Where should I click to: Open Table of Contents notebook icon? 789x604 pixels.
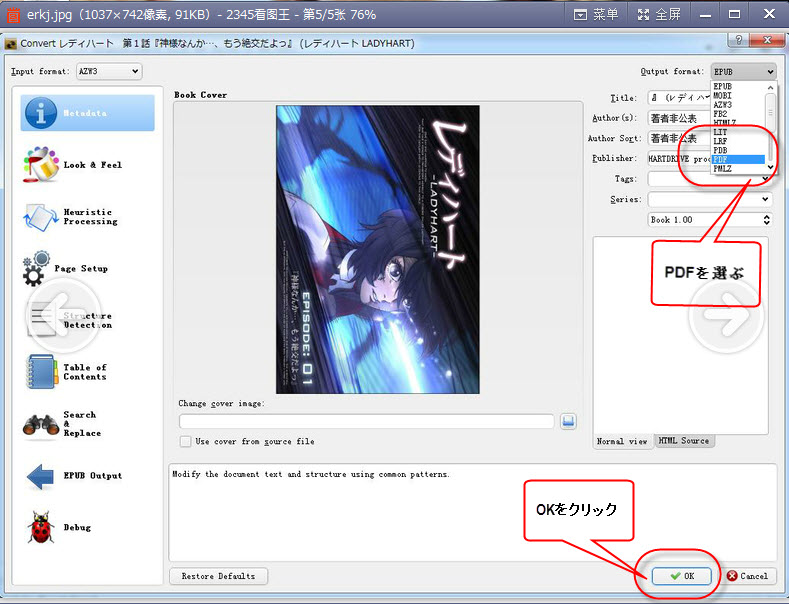(x=40, y=372)
